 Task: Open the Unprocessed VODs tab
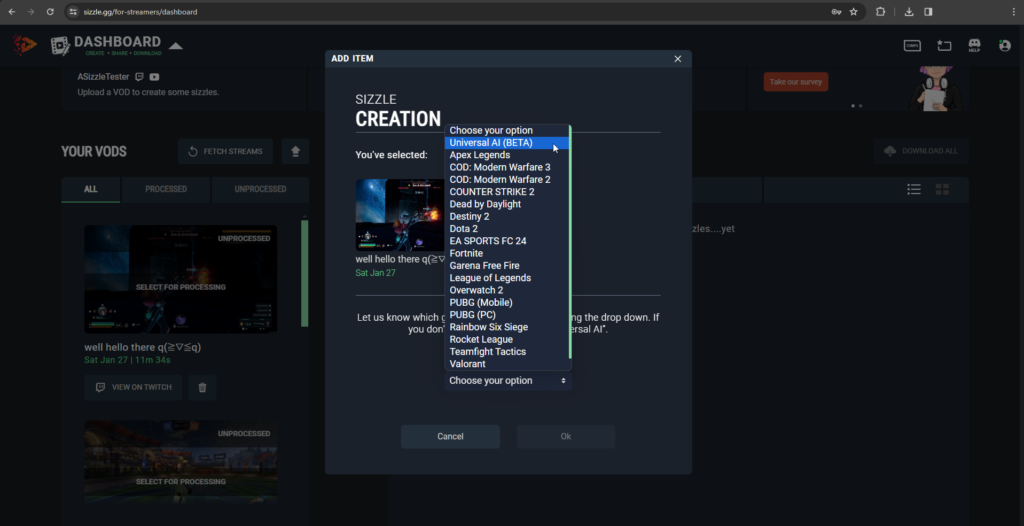(x=260, y=189)
